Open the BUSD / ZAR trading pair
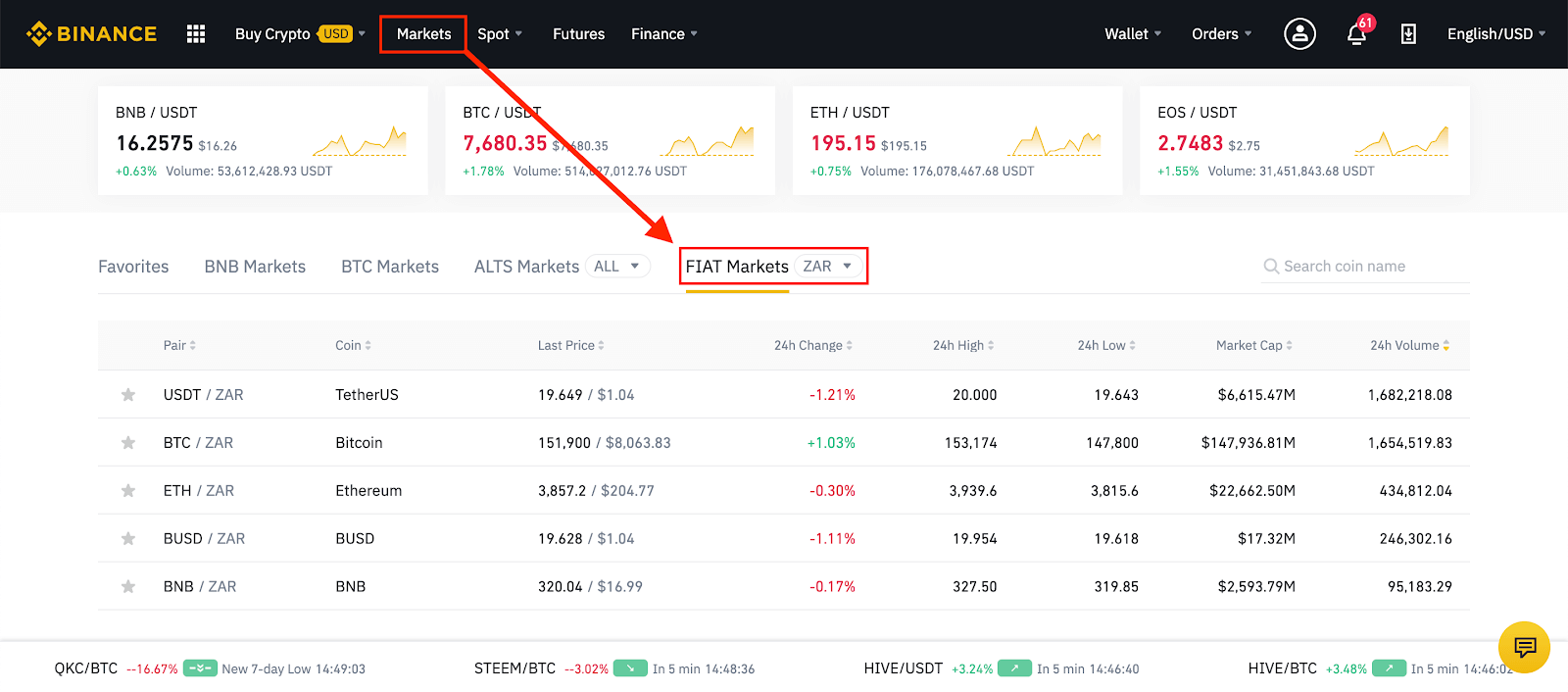The height and width of the screenshot is (692, 1568). coord(204,539)
